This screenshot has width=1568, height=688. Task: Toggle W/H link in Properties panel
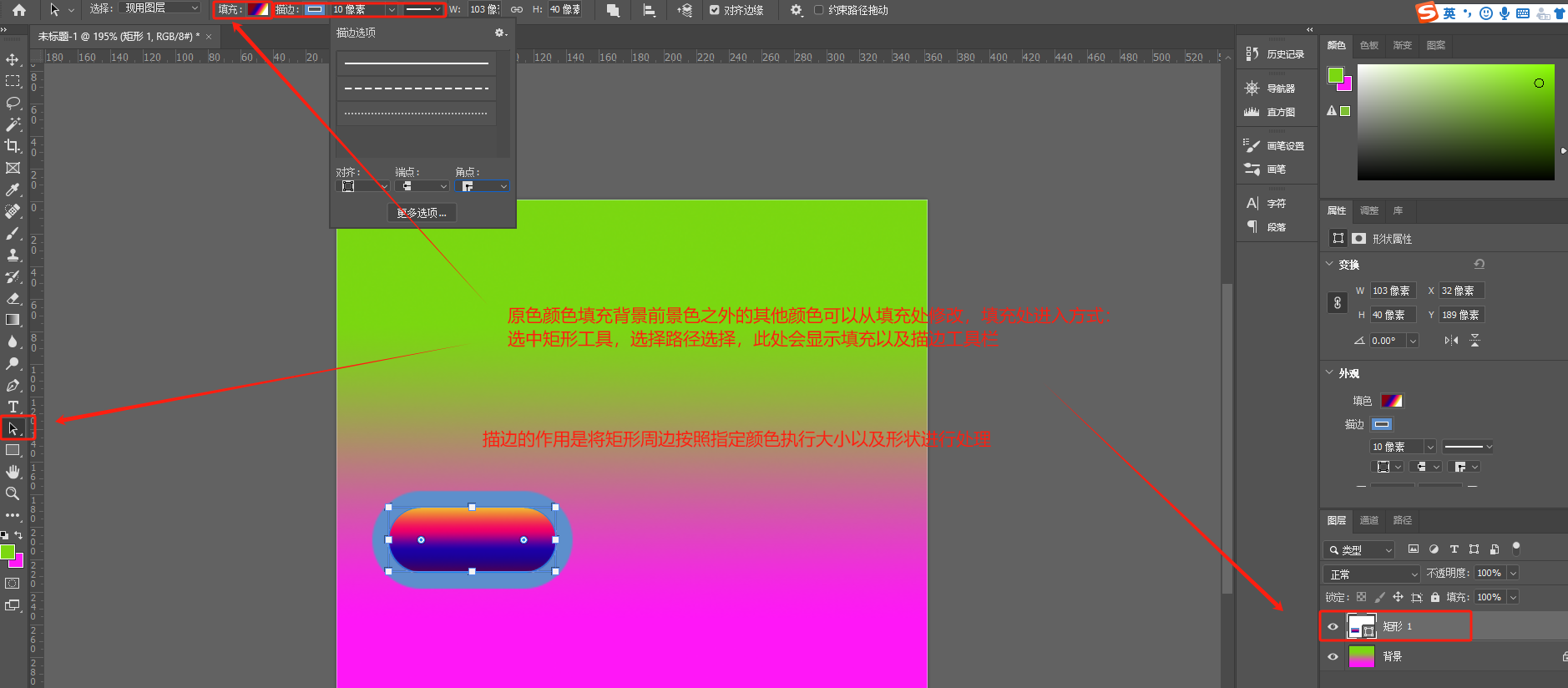[1338, 302]
